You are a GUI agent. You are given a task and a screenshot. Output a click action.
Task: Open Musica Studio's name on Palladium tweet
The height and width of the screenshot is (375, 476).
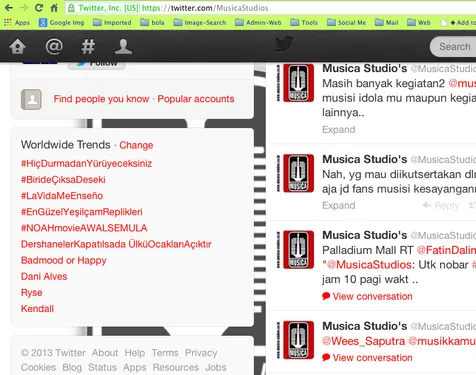(x=365, y=235)
